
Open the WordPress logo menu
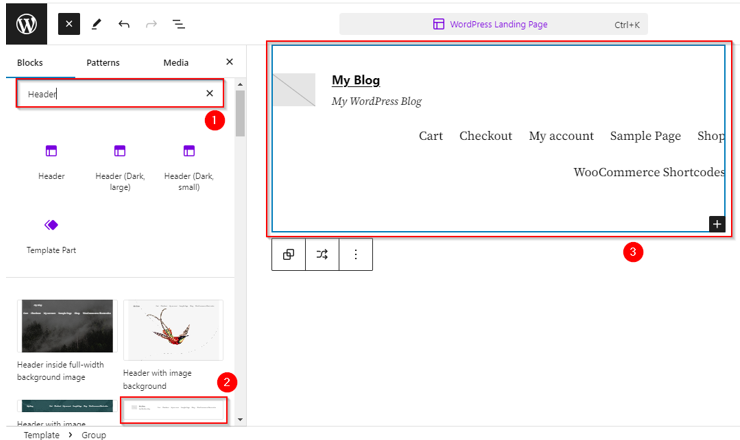[x=26, y=24]
